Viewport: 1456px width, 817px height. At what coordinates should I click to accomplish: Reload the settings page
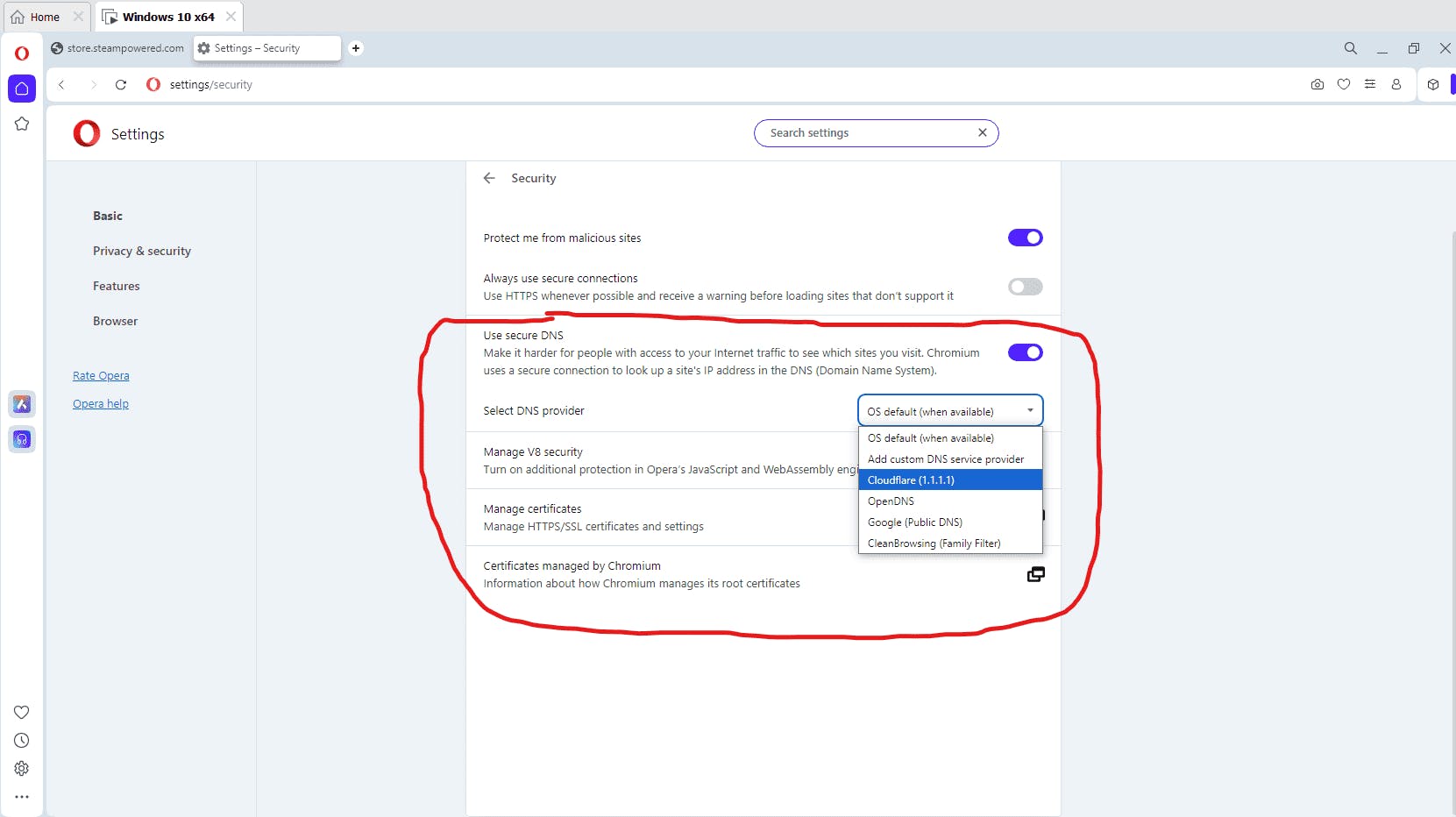tap(121, 85)
